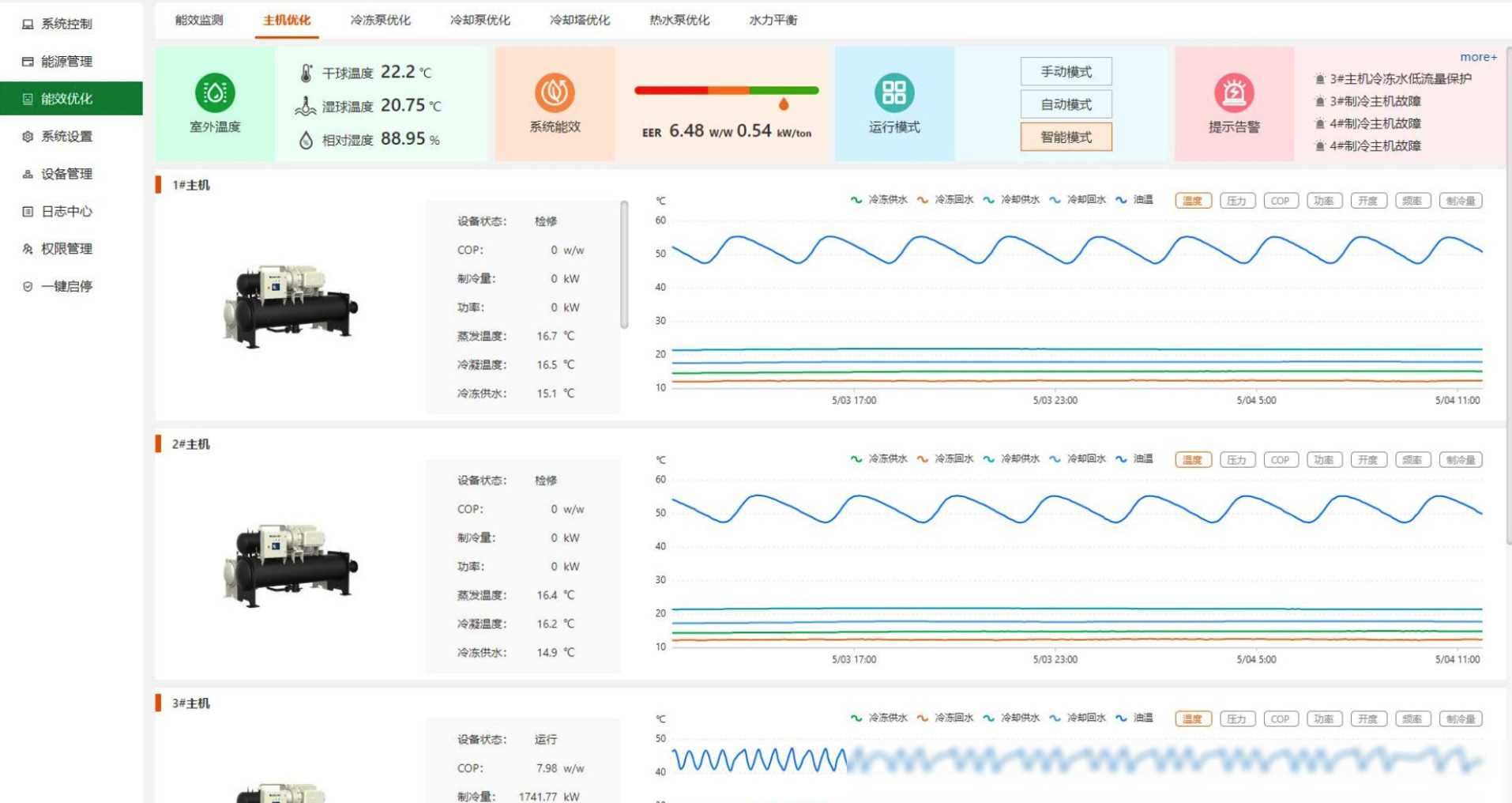Click the EER gauge droplet marker
Image resolution: width=1512 pixels, height=803 pixels.
pyautogui.click(x=784, y=104)
